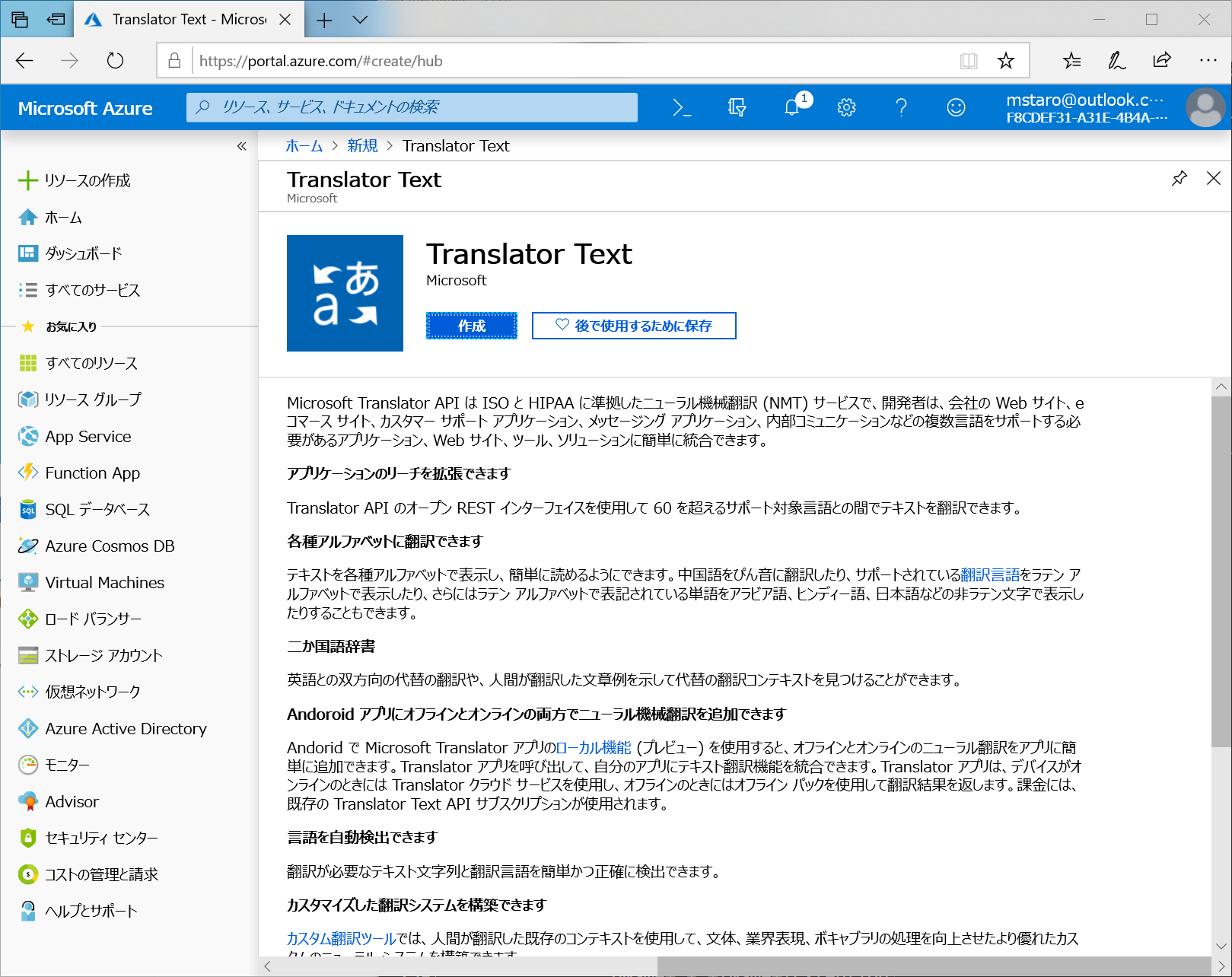Click the 仮想ネットワーク icon
The height and width of the screenshot is (977, 1232).
tap(28, 692)
